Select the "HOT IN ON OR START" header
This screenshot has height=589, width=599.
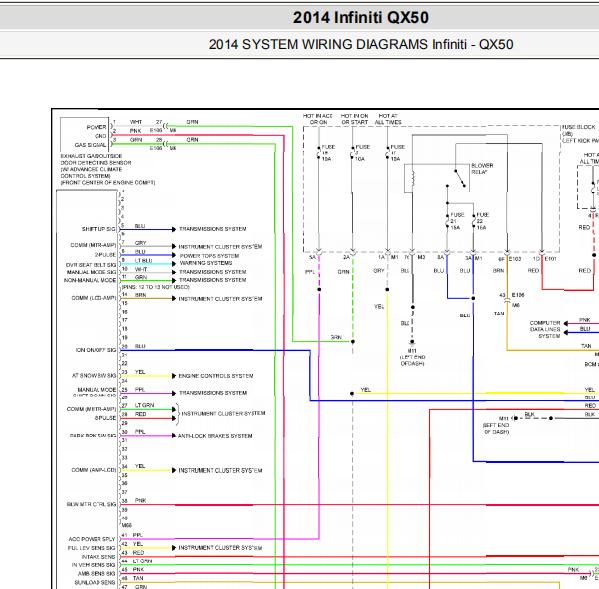355,119
